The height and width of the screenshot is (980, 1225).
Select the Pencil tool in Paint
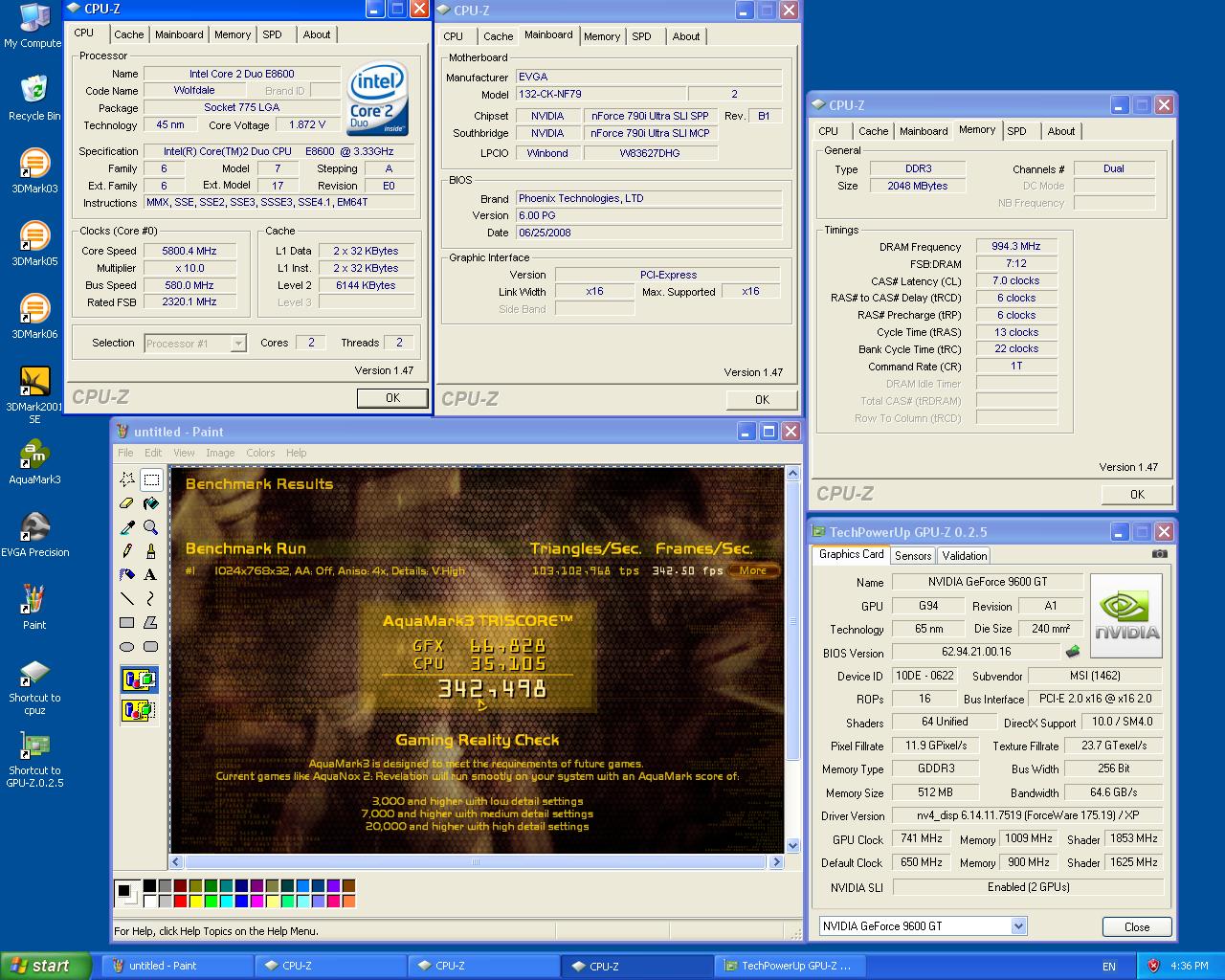point(127,551)
